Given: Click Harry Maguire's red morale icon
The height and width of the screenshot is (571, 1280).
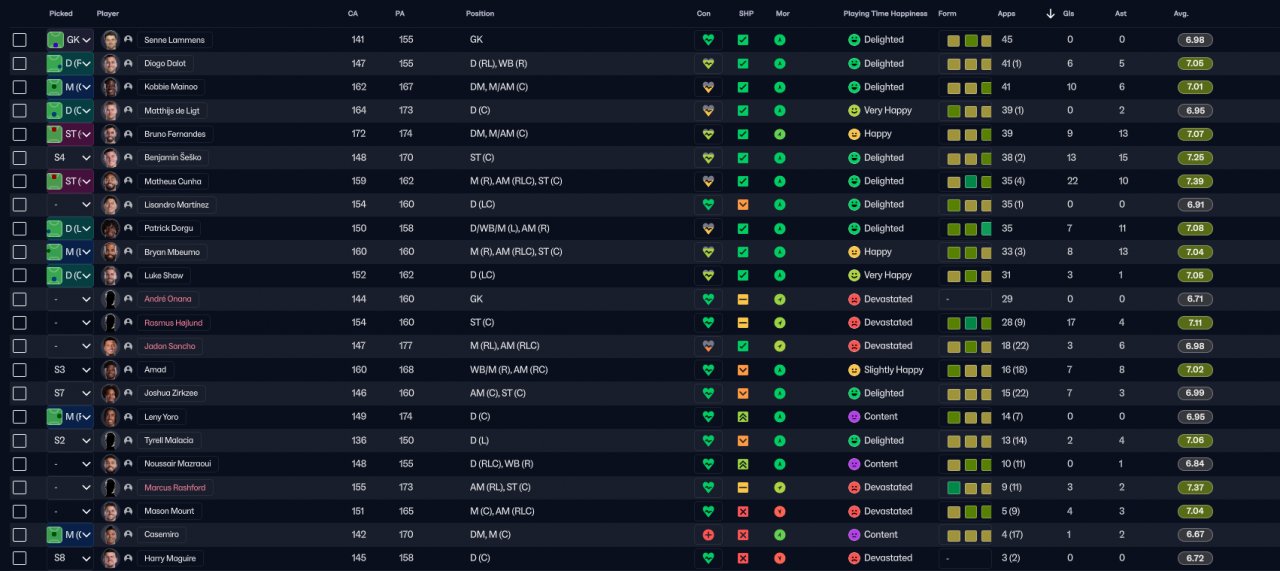Looking at the screenshot, I should pyautogui.click(x=780, y=558).
